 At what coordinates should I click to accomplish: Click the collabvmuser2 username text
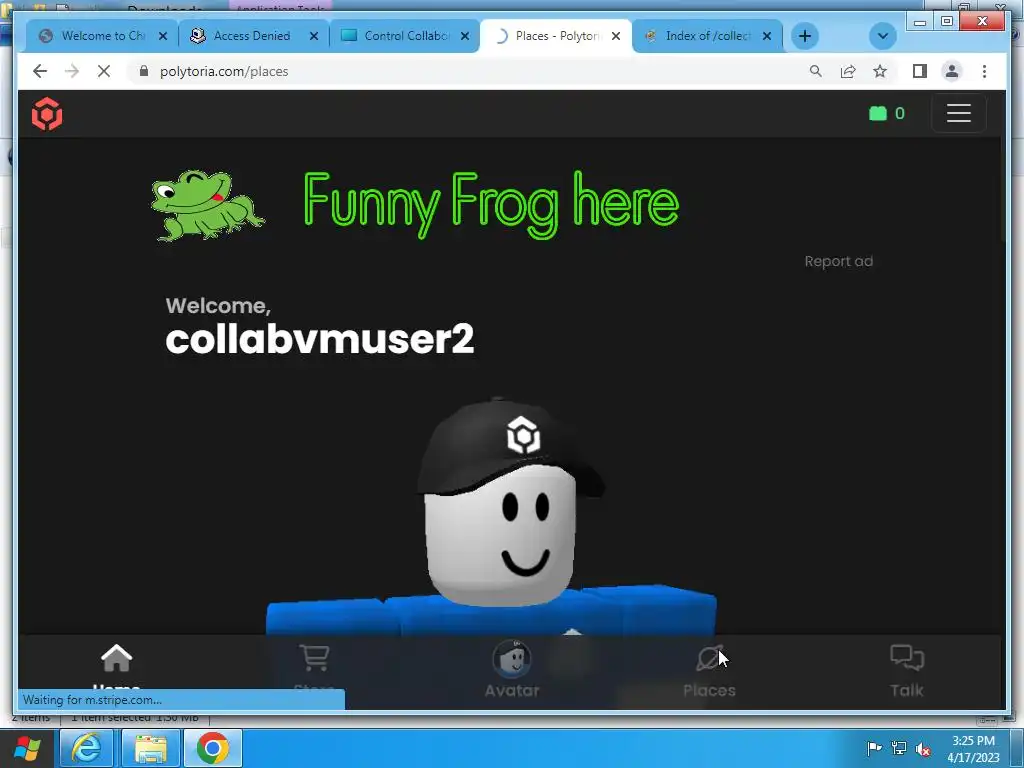coord(319,339)
